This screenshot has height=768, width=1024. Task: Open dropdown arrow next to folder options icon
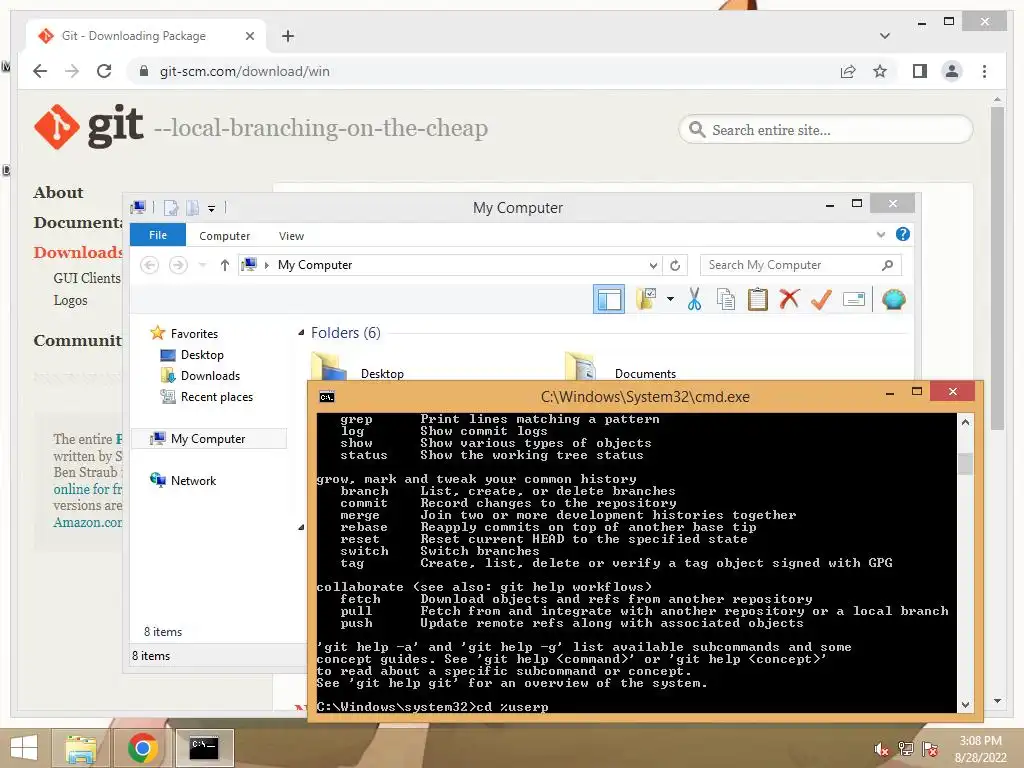[x=670, y=299]
